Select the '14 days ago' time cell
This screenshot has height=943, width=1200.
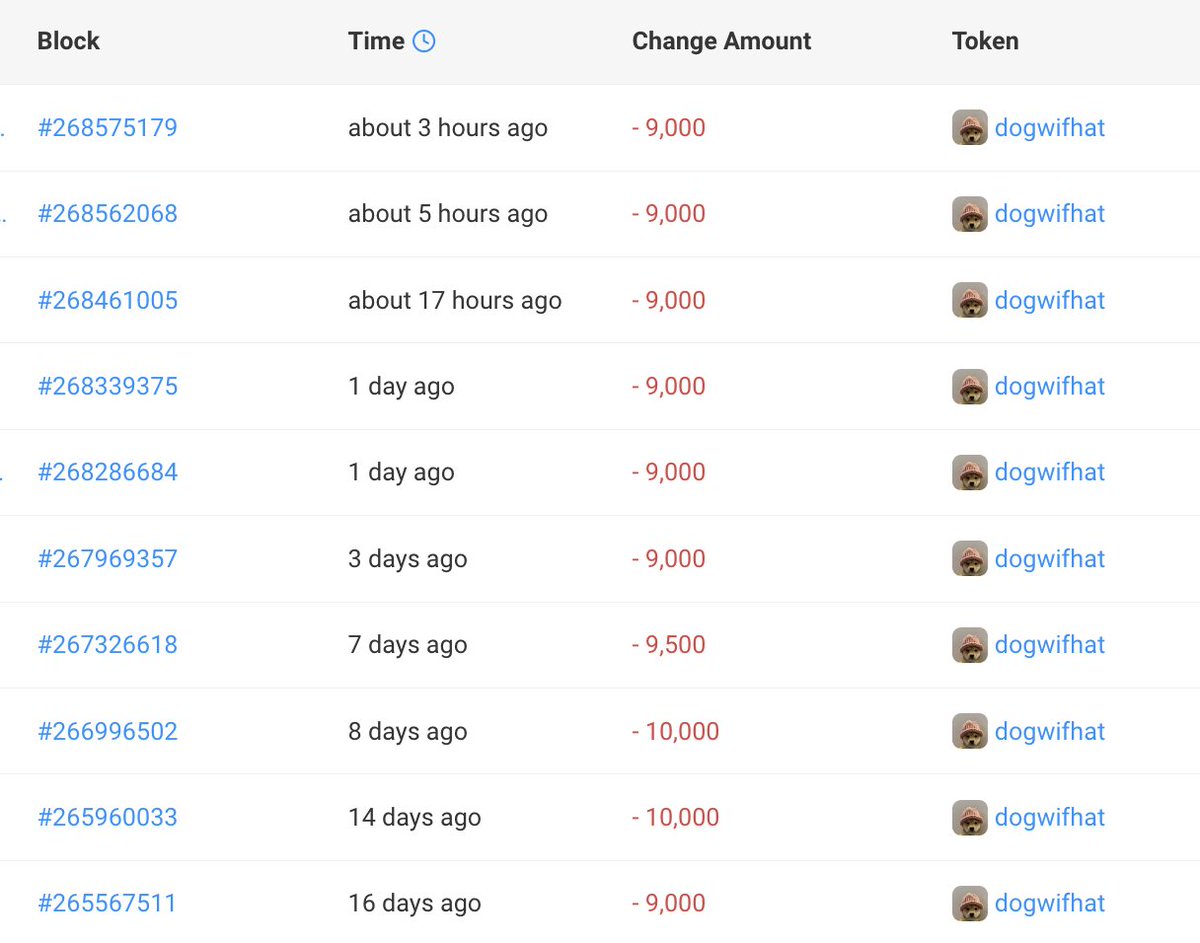tap(415, 817)
